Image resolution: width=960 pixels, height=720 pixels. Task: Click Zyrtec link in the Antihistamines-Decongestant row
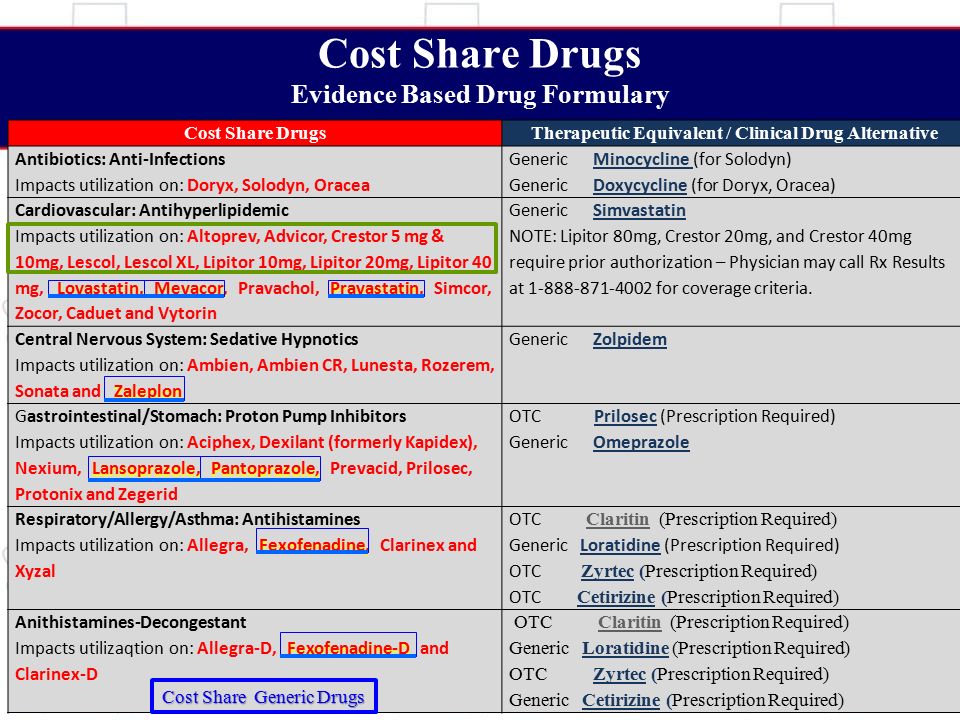(x=620, y=675)
